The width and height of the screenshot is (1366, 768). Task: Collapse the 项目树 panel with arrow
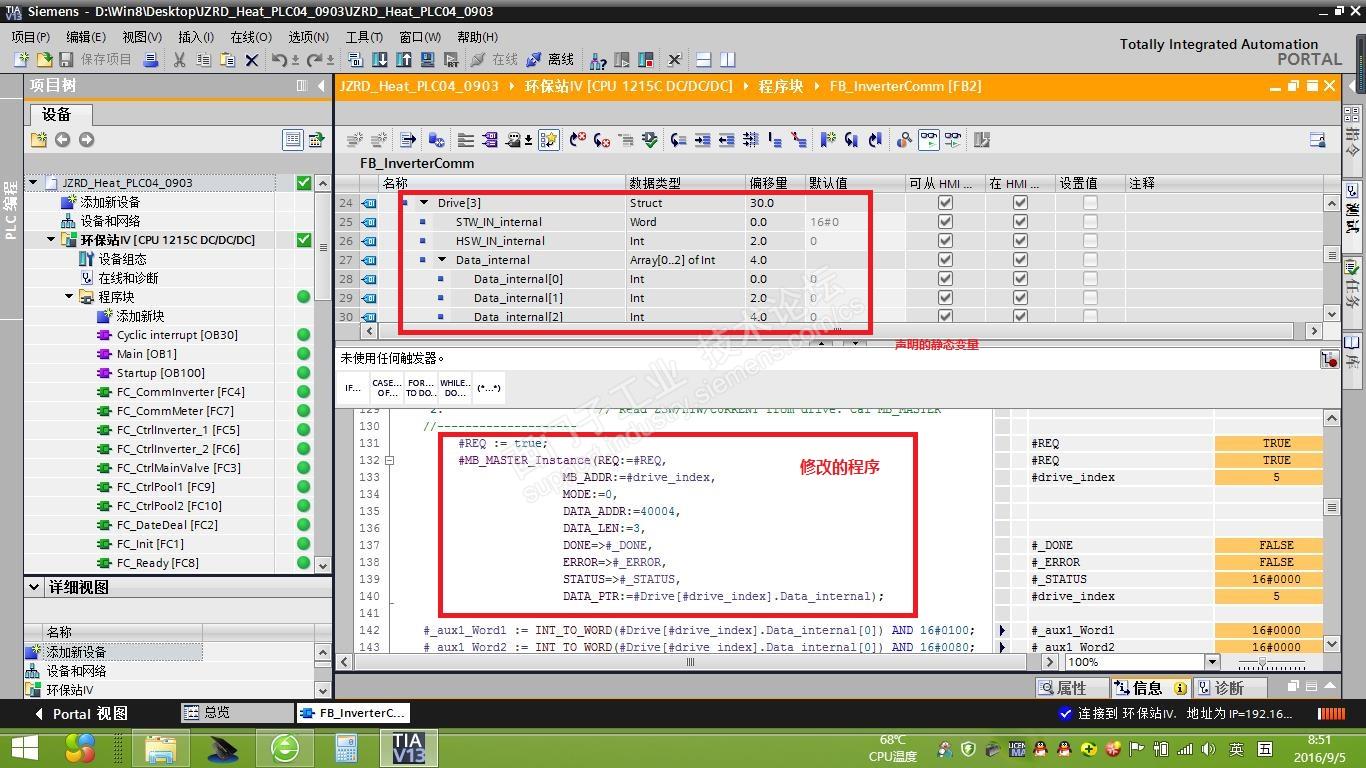[x=321, y=86]
